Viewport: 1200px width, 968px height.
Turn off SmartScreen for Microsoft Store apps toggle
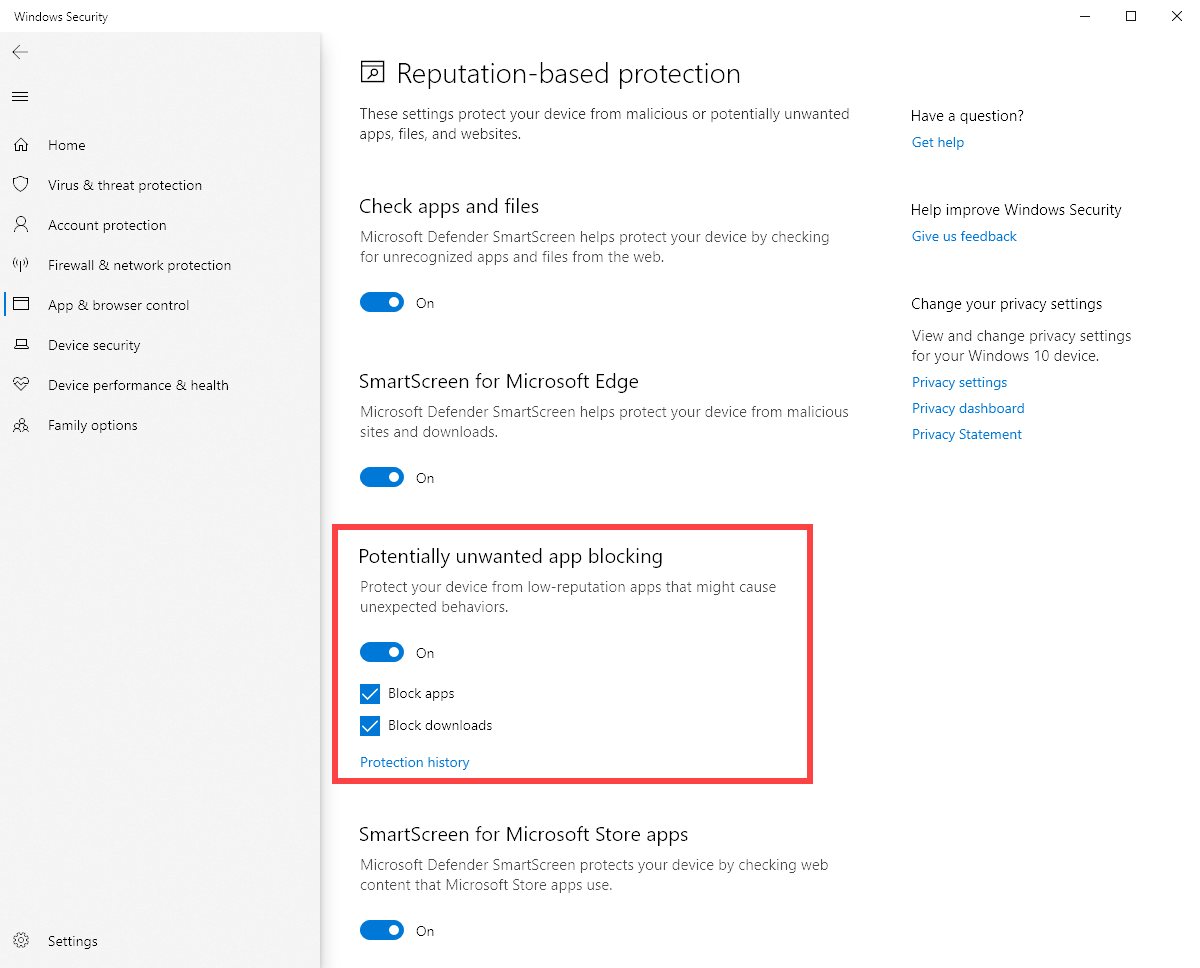382,930
